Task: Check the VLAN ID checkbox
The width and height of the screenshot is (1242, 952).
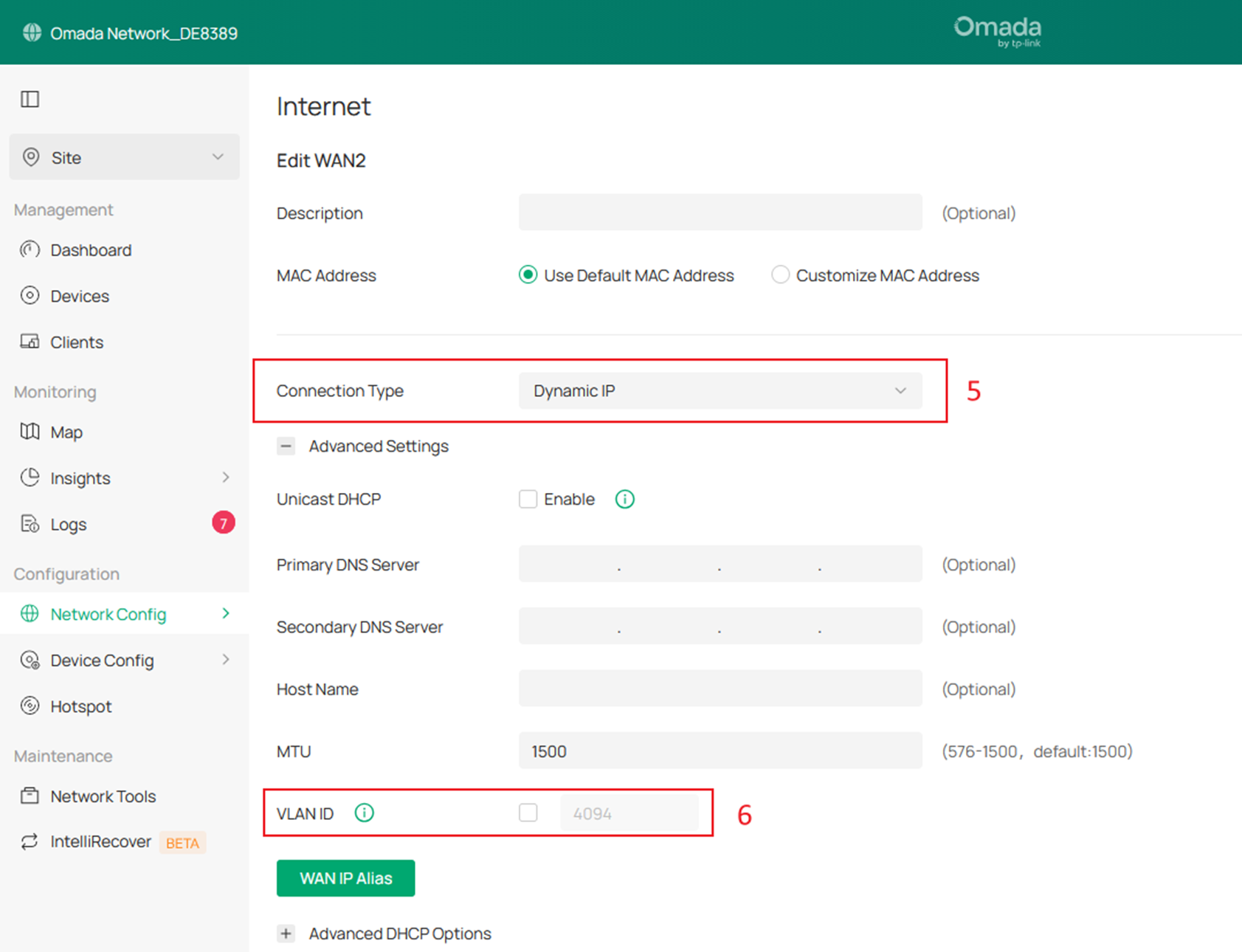Action: (x=528, y=813)
